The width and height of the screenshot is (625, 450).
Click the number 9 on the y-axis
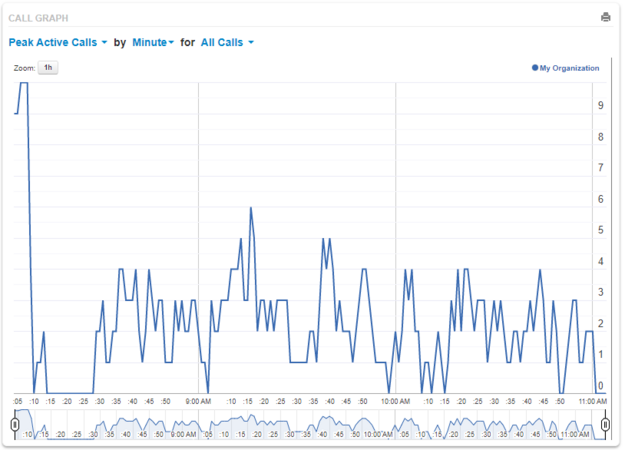tap(600, 105)
